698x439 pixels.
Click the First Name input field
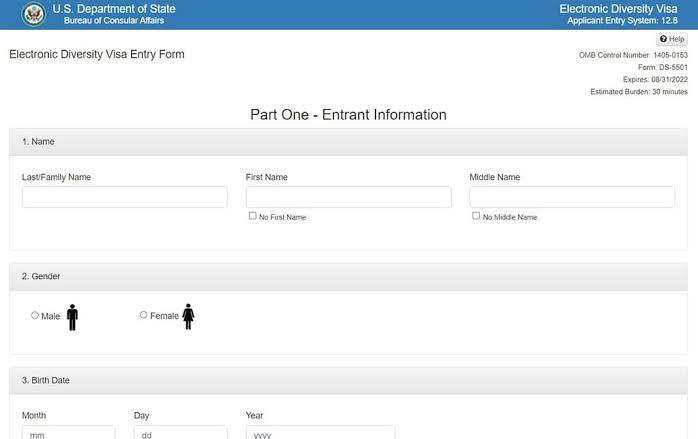click(x=348, y=197)
